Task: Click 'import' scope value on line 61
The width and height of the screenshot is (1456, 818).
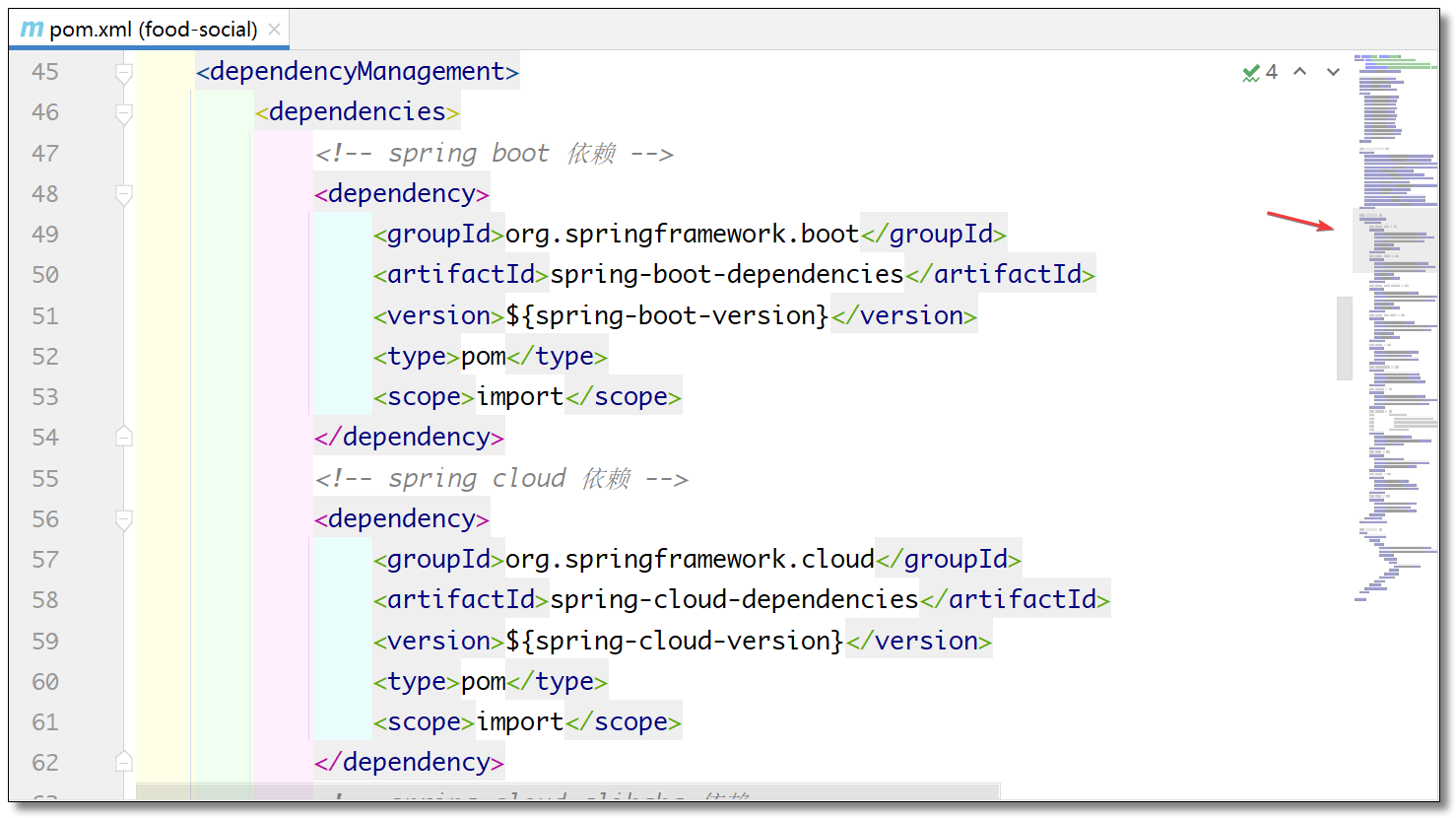Action: (x=519, y=722)
